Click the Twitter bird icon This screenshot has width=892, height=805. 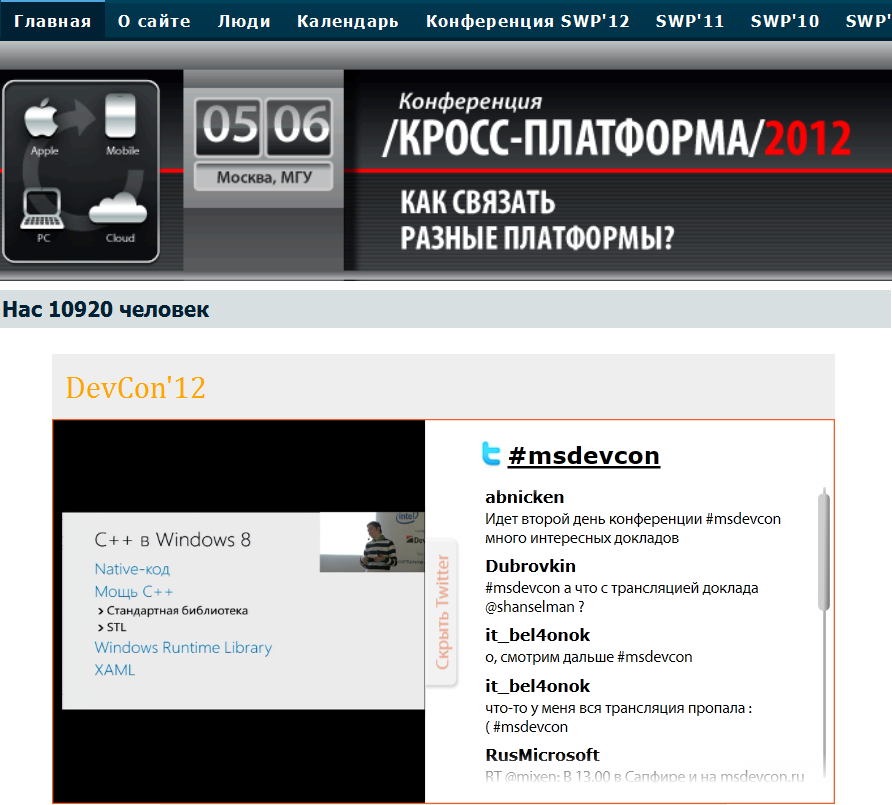click(492, 453)
